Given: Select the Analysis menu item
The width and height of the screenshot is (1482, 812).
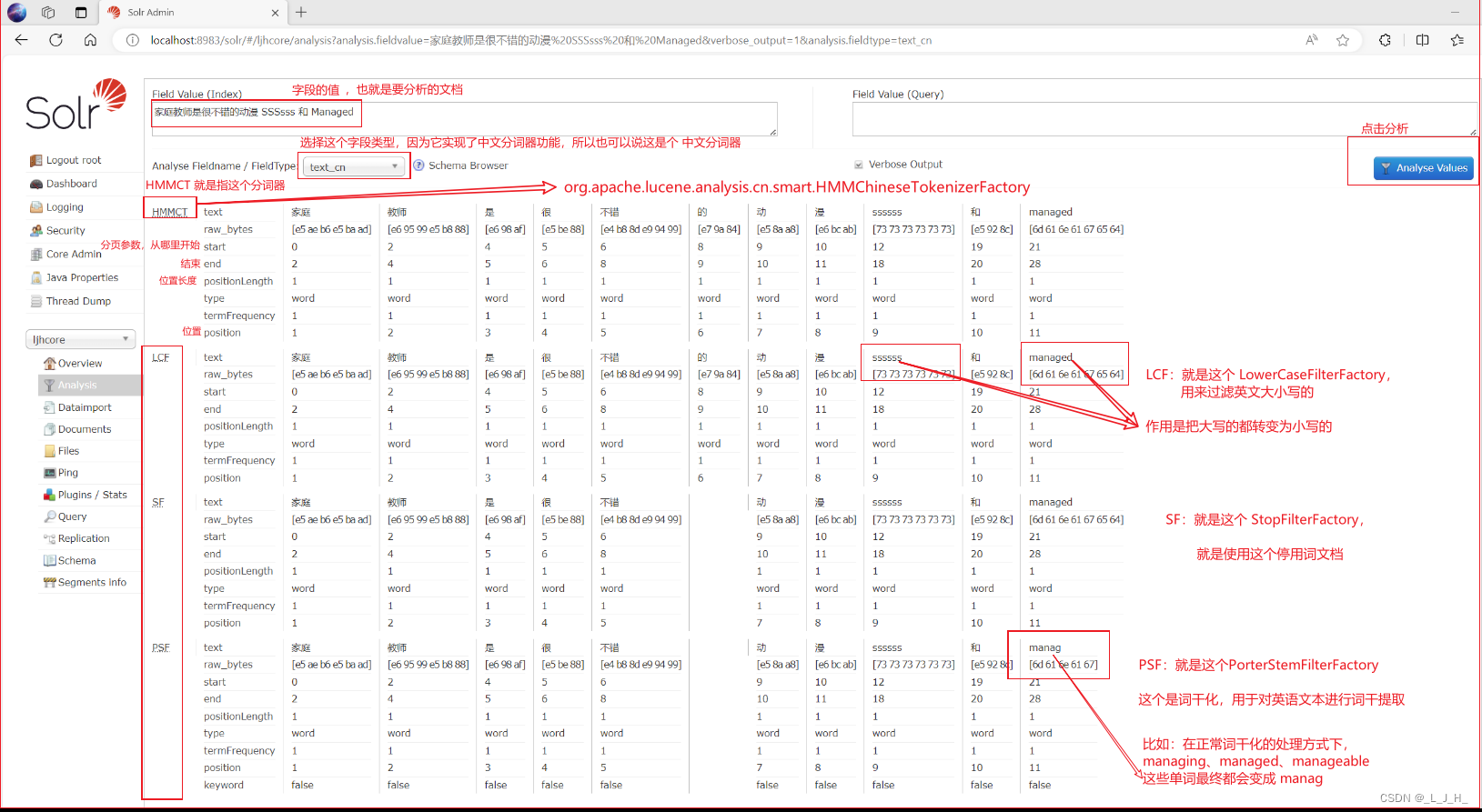Looking at the screenshot, I should point(90,386).
